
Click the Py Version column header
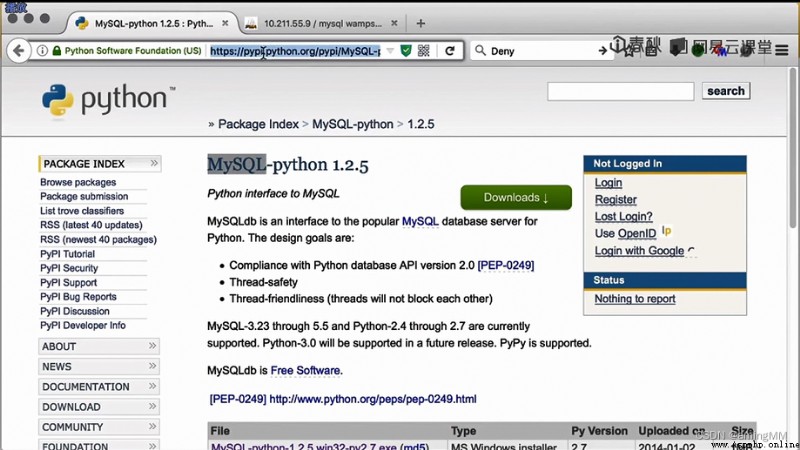[599, 431]
